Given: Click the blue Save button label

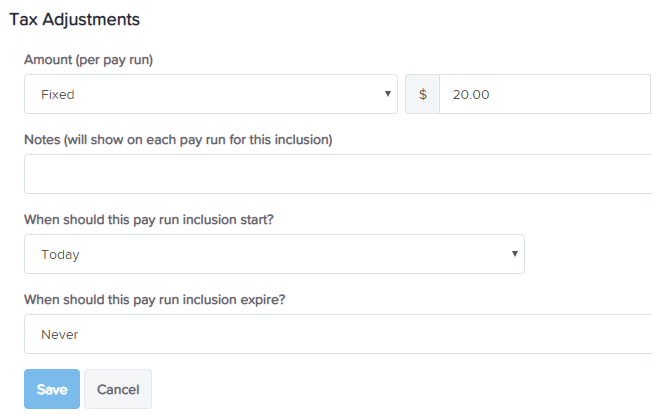Looking at the screenshot, I should (x=52, y=389).
